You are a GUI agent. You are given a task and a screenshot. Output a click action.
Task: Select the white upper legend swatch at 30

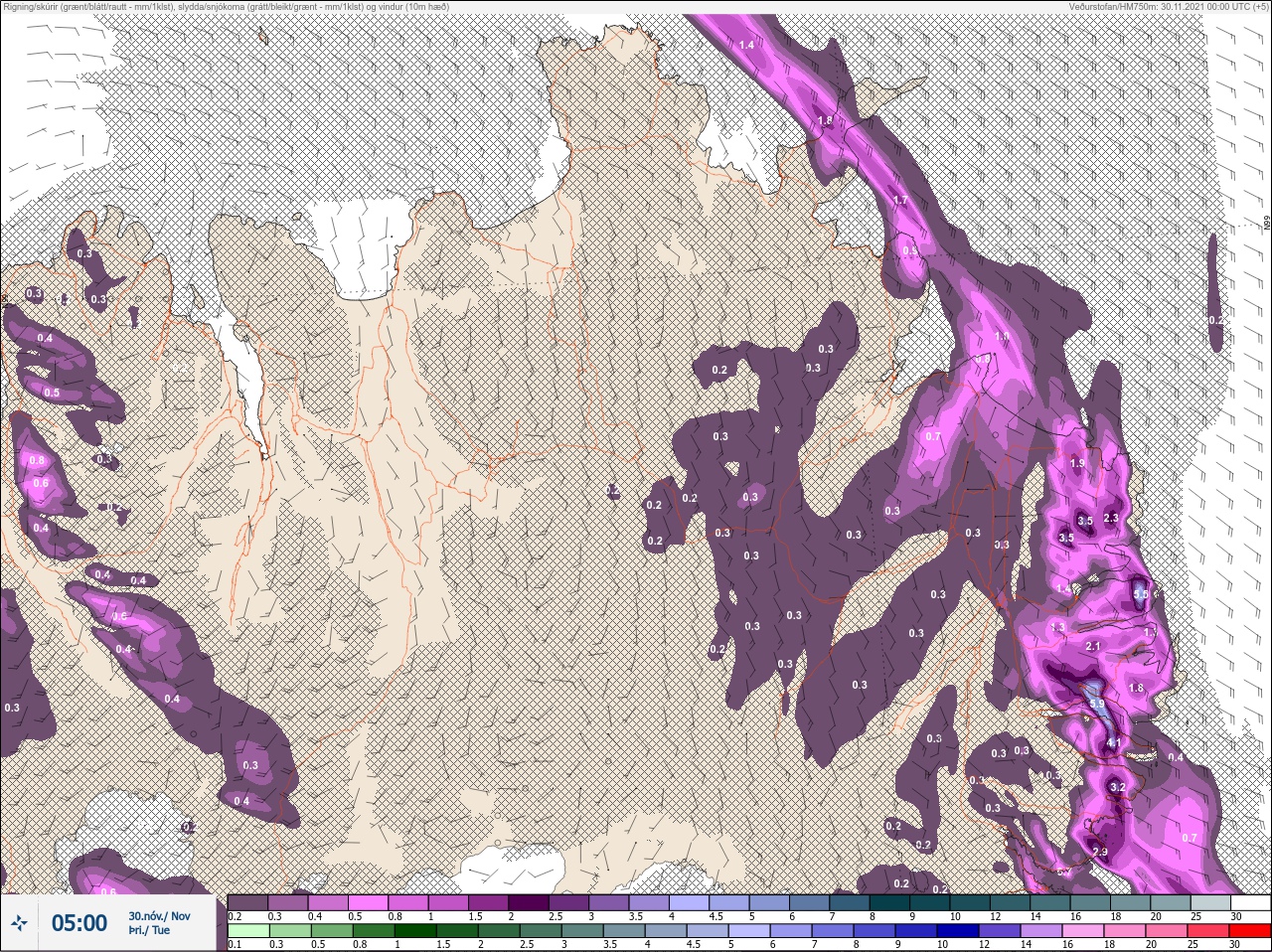pyautogui.click(x=1252, y=902)
